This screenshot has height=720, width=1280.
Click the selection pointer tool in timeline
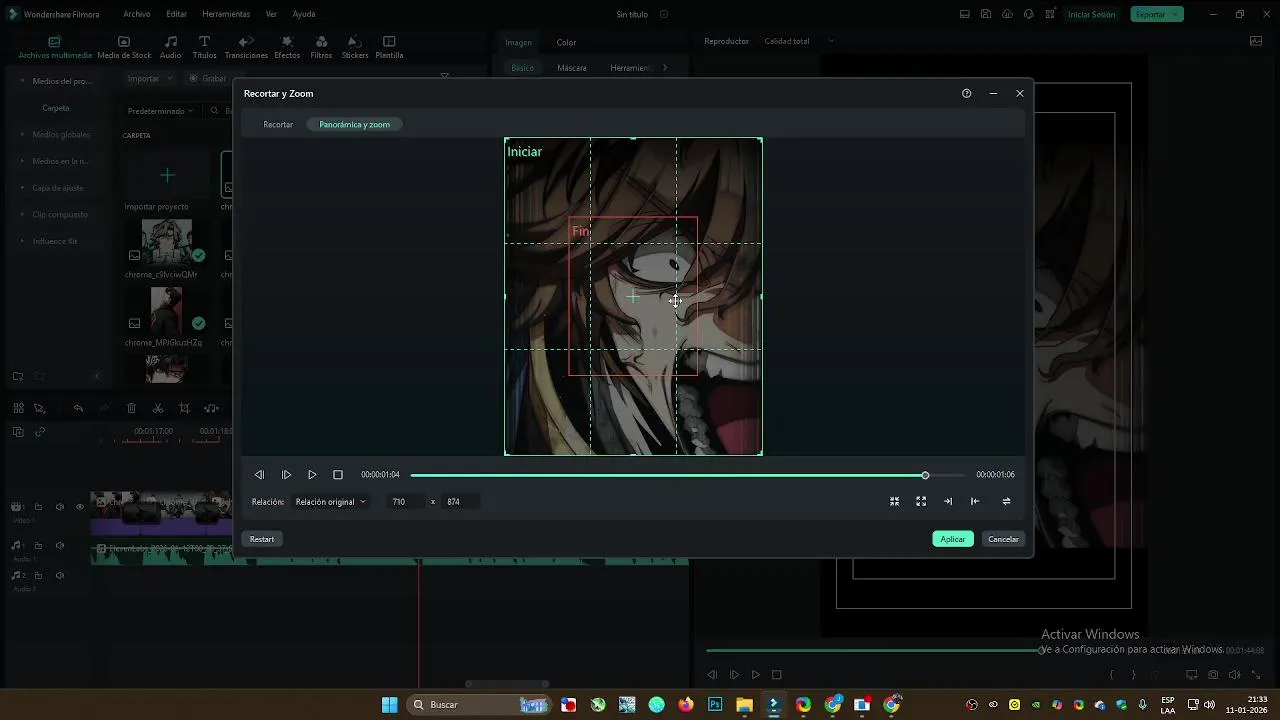coord(40,408)
